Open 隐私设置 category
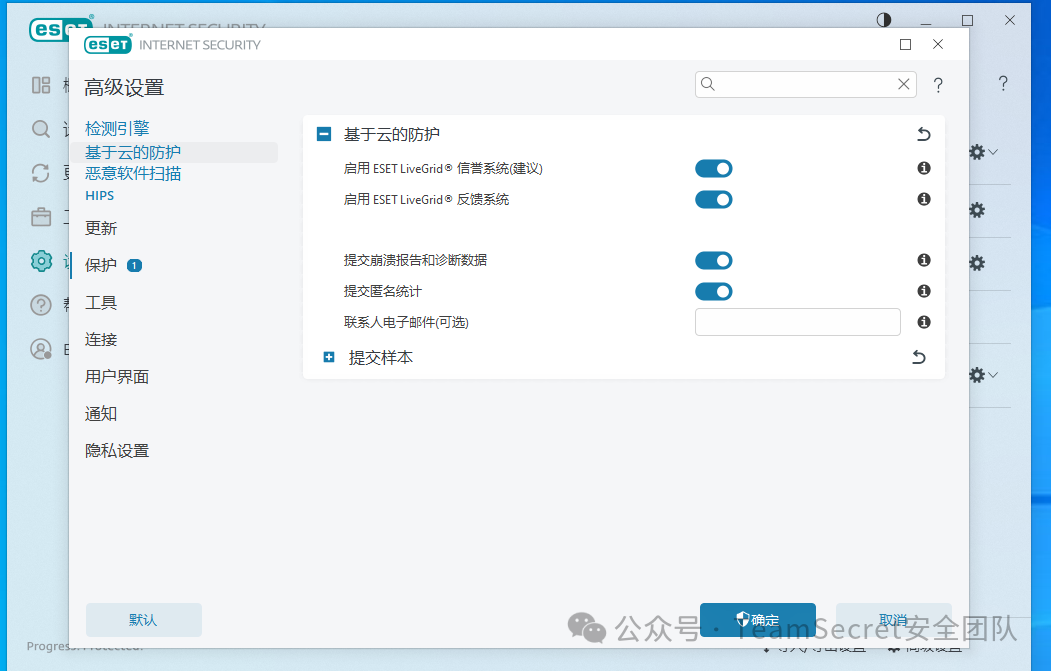The image size is (1051, 671). coord(117,450)
